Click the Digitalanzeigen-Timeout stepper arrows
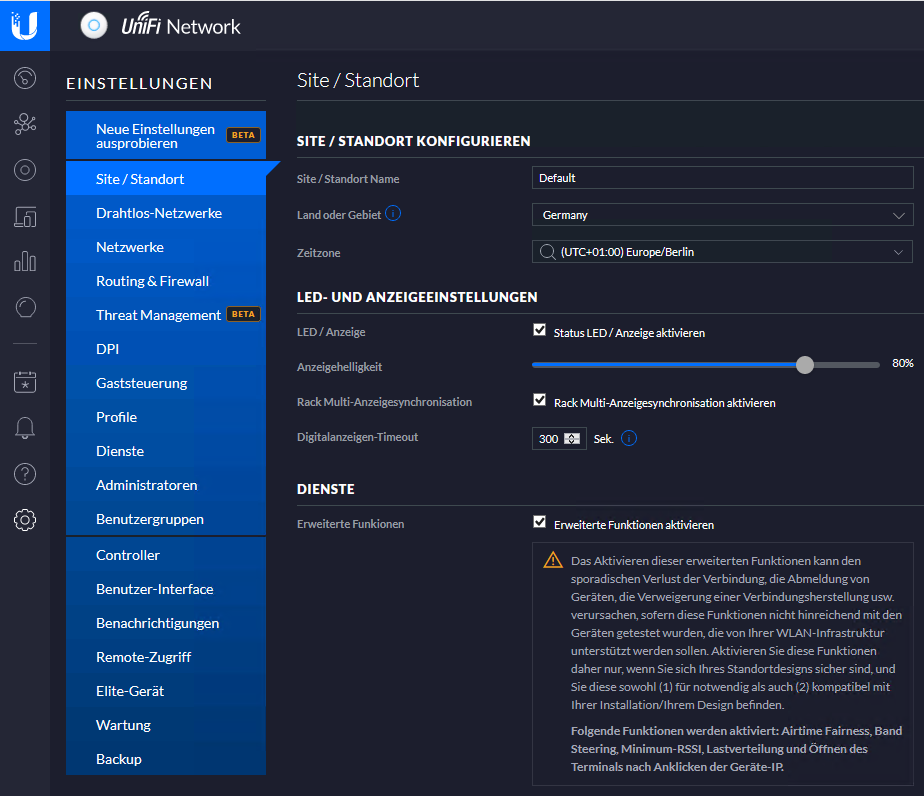The width and height of the screenshot is (924, 796). (x=573, y=439)
